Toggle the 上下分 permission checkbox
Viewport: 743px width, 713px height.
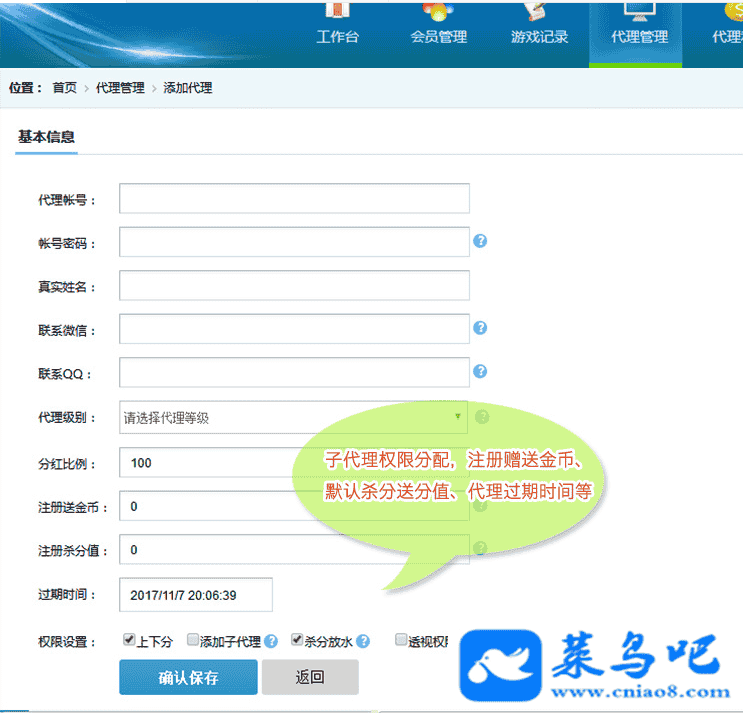[129, 640]
